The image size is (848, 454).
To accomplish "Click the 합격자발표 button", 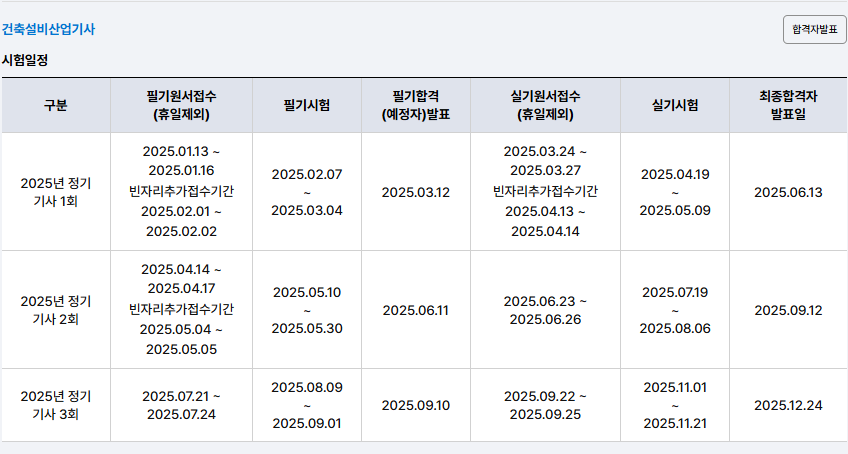I will click(x=814, y=29).
